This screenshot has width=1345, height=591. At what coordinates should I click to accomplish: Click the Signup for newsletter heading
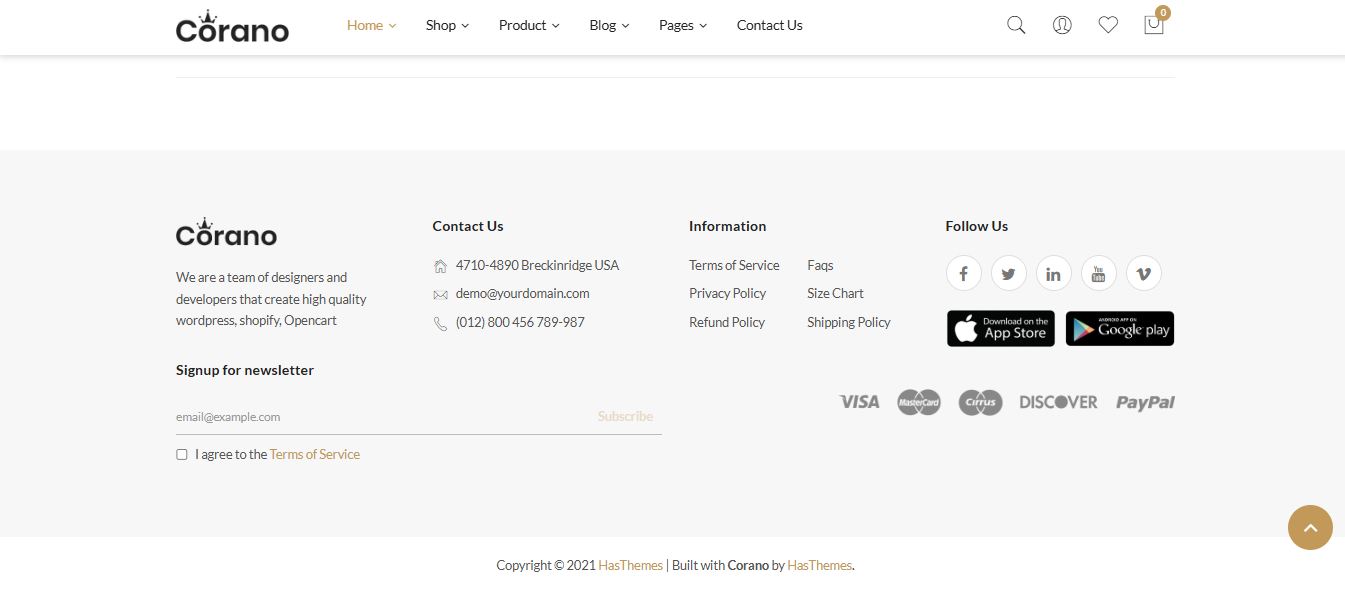[245, 370]
